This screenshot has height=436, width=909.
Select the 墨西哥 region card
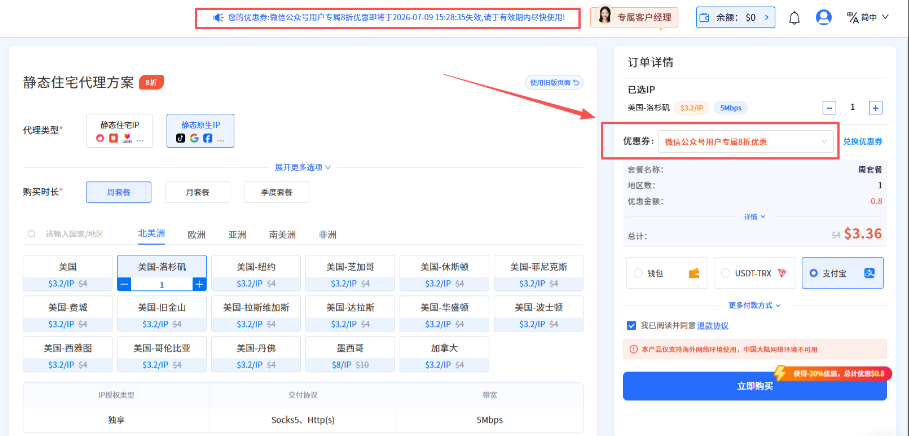[350, 354]
